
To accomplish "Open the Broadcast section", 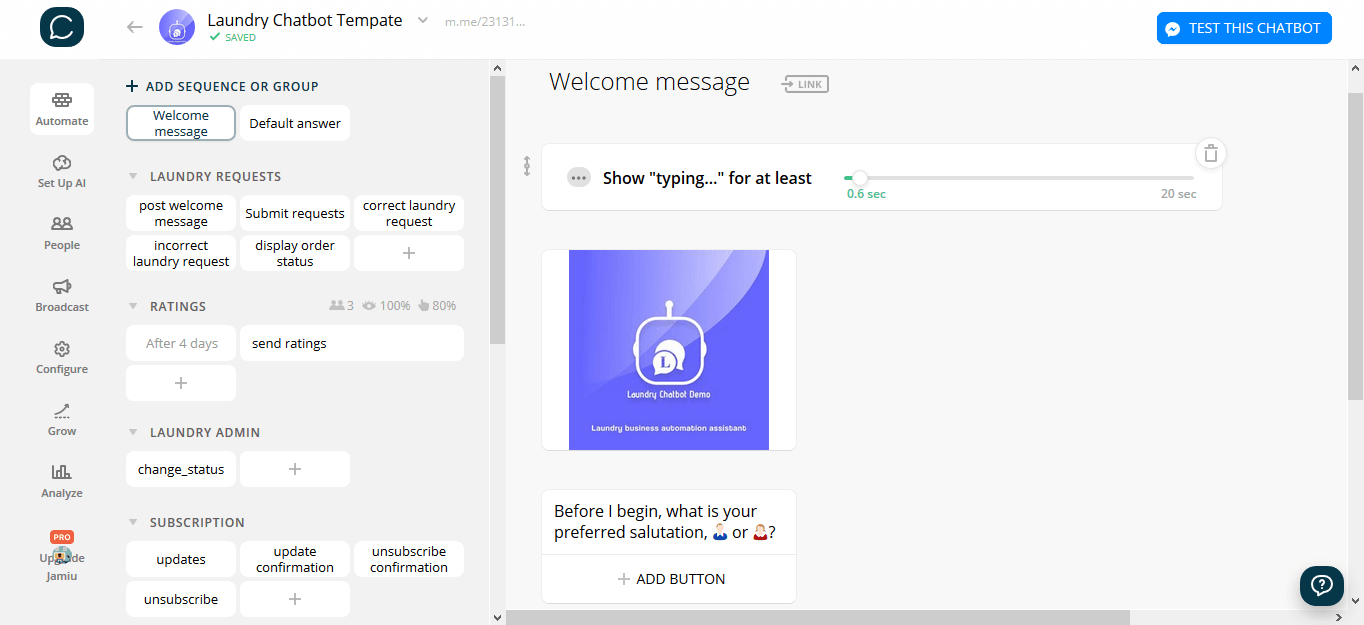I will pyautogui.click(x=62, y=295).
